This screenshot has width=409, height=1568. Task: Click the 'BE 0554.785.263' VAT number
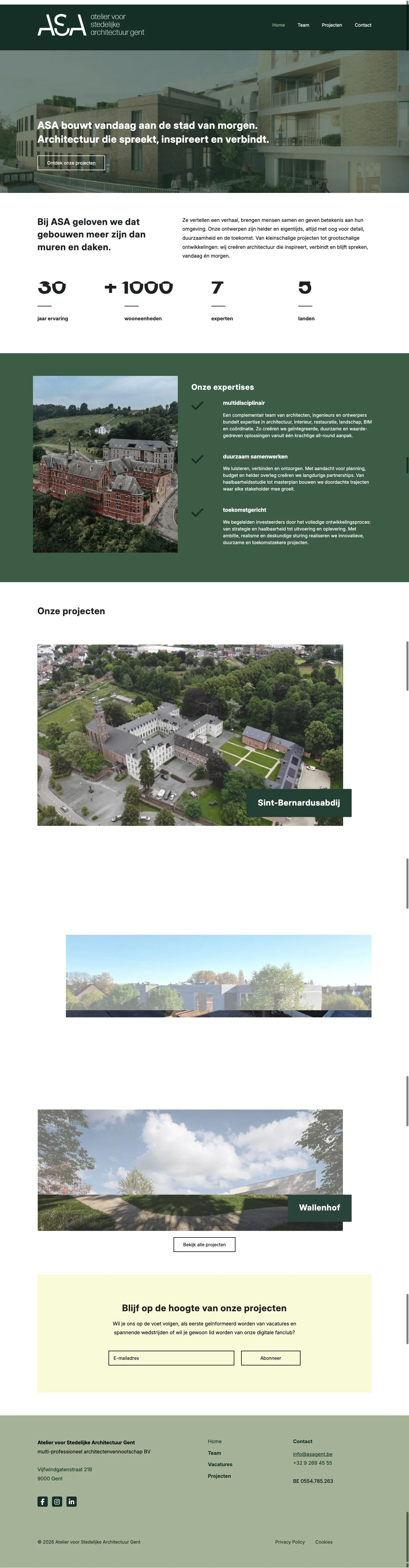pos(313,1481)
